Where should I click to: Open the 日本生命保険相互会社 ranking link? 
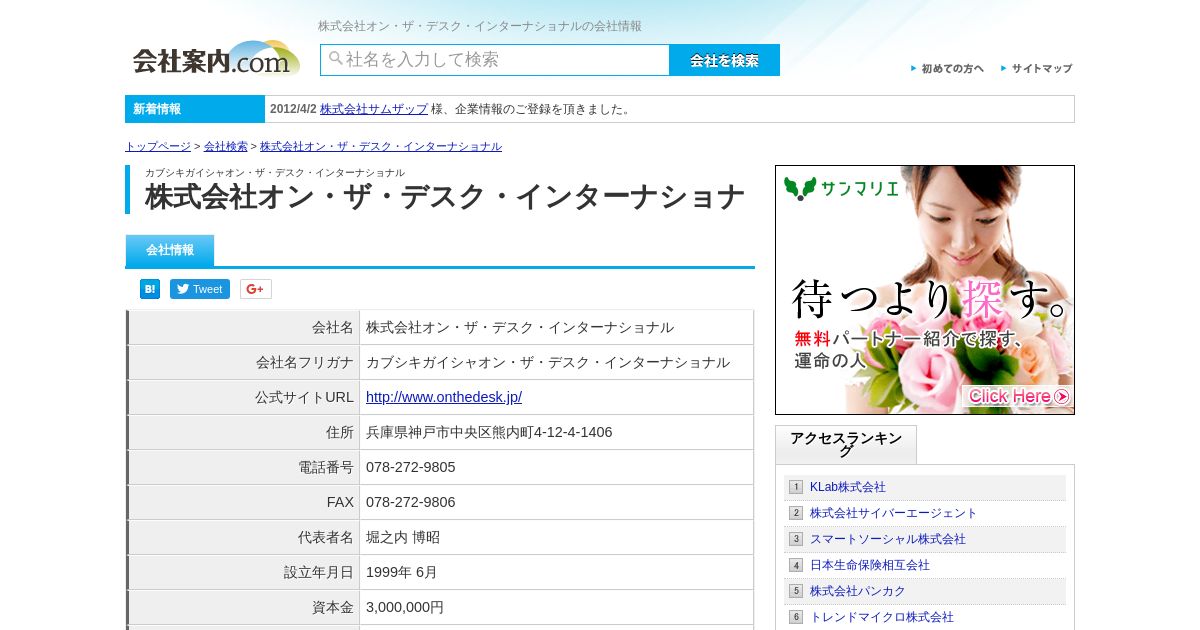[870, 565]
